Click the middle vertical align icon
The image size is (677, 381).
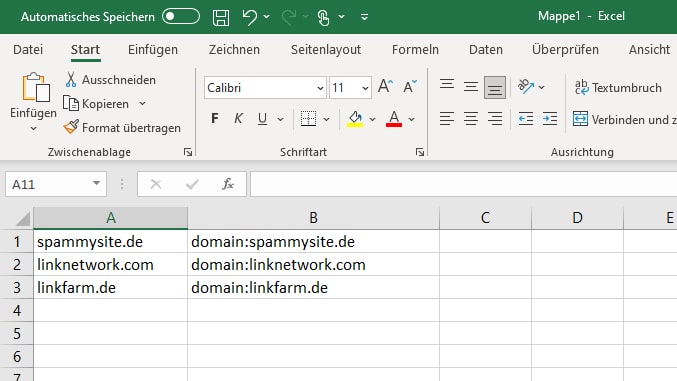[471, 87]
